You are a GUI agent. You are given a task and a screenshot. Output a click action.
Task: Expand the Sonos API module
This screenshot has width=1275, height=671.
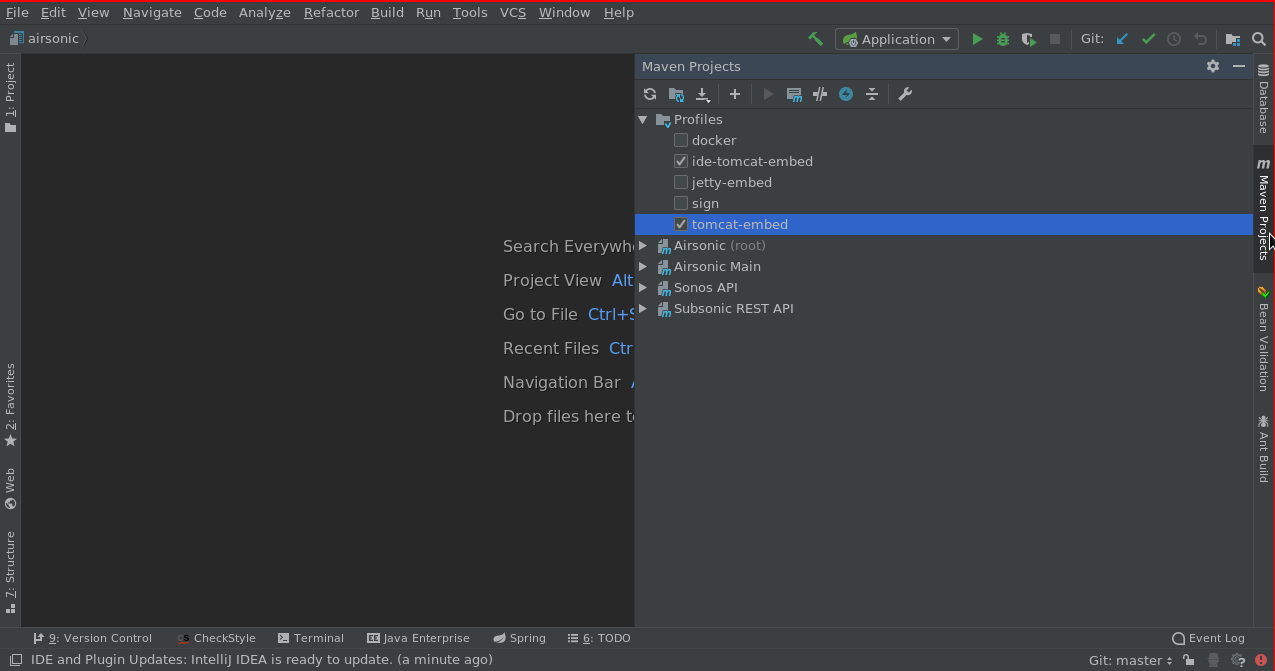pyautogui.click(x=643, y=287)
